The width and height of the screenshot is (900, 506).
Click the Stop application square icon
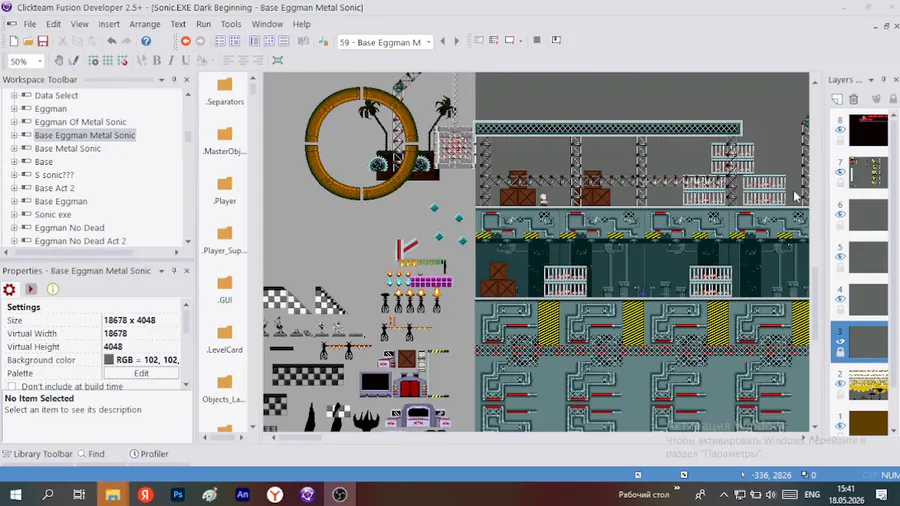[537, 40]
